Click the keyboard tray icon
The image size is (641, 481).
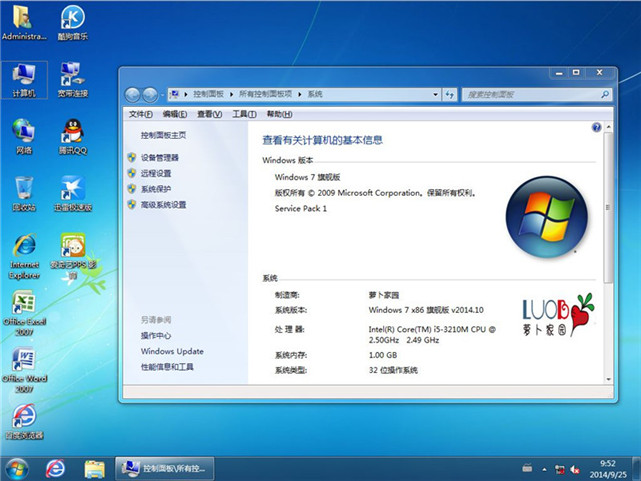pyautogui.click(x=527, y=468)
